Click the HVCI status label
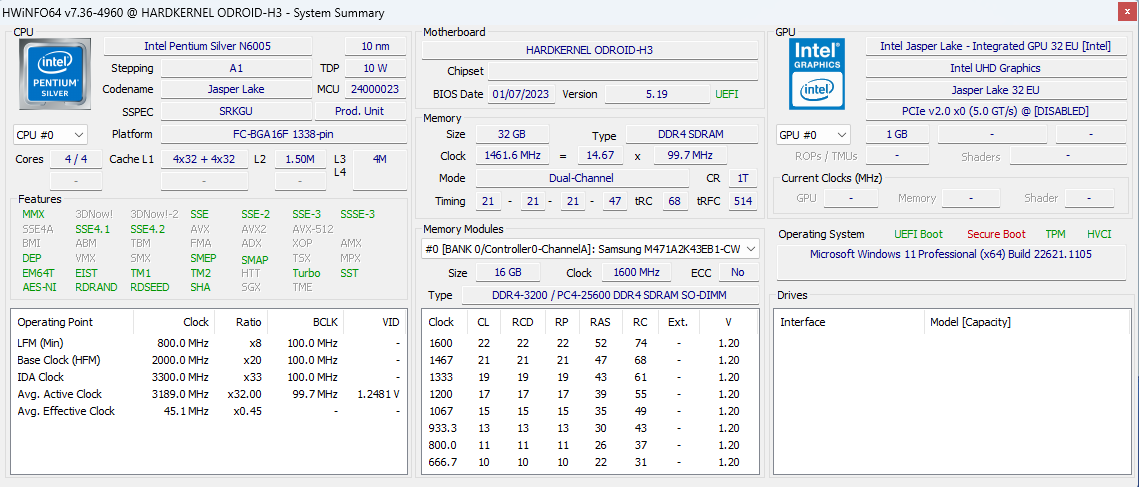The width and height of the screenshot is (1139, 487). (x=1099, y=234)
